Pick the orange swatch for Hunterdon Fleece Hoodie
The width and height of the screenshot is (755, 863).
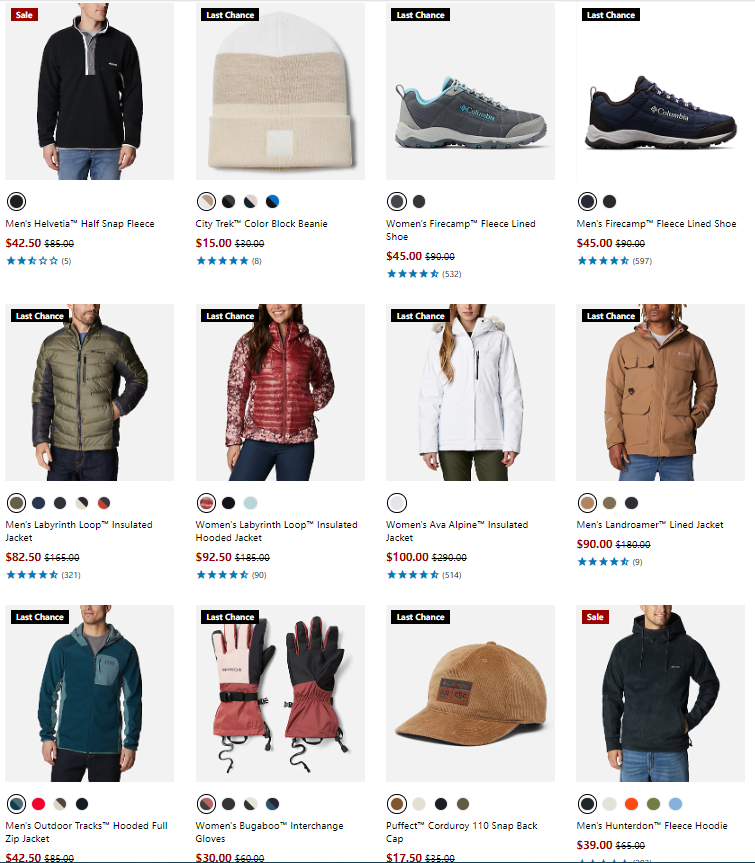[x=631, y=804]
